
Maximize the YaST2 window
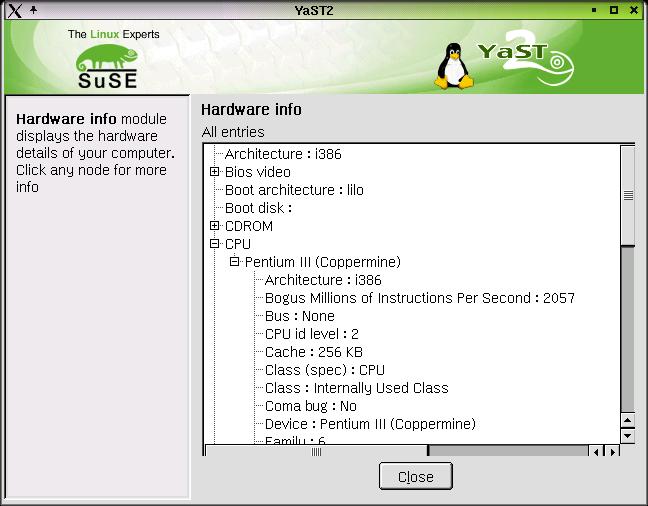click(x=616, y=10)
